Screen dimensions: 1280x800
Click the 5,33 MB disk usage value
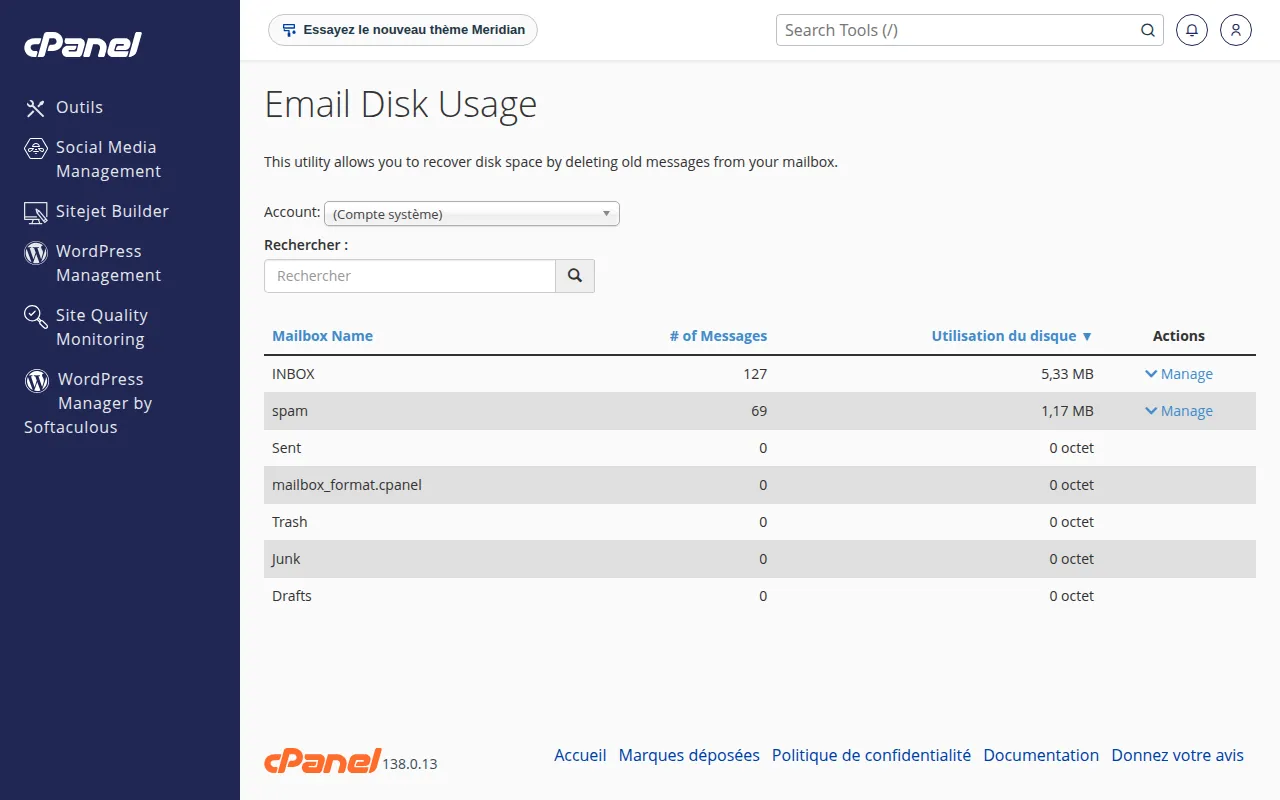1067,374
